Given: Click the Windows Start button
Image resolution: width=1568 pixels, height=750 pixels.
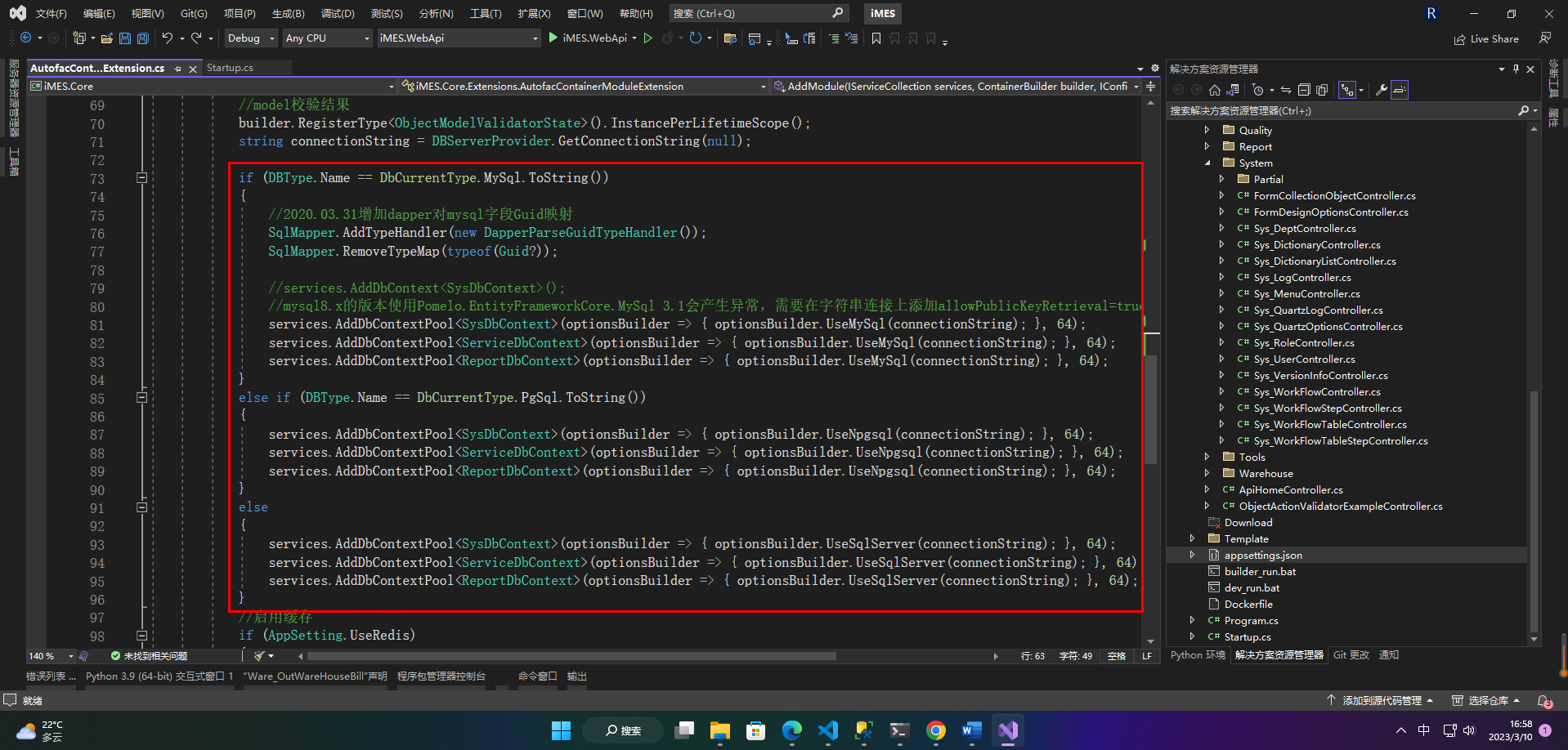Looking at the screenshot, I should pyautogui.click(x=562, y=730).
